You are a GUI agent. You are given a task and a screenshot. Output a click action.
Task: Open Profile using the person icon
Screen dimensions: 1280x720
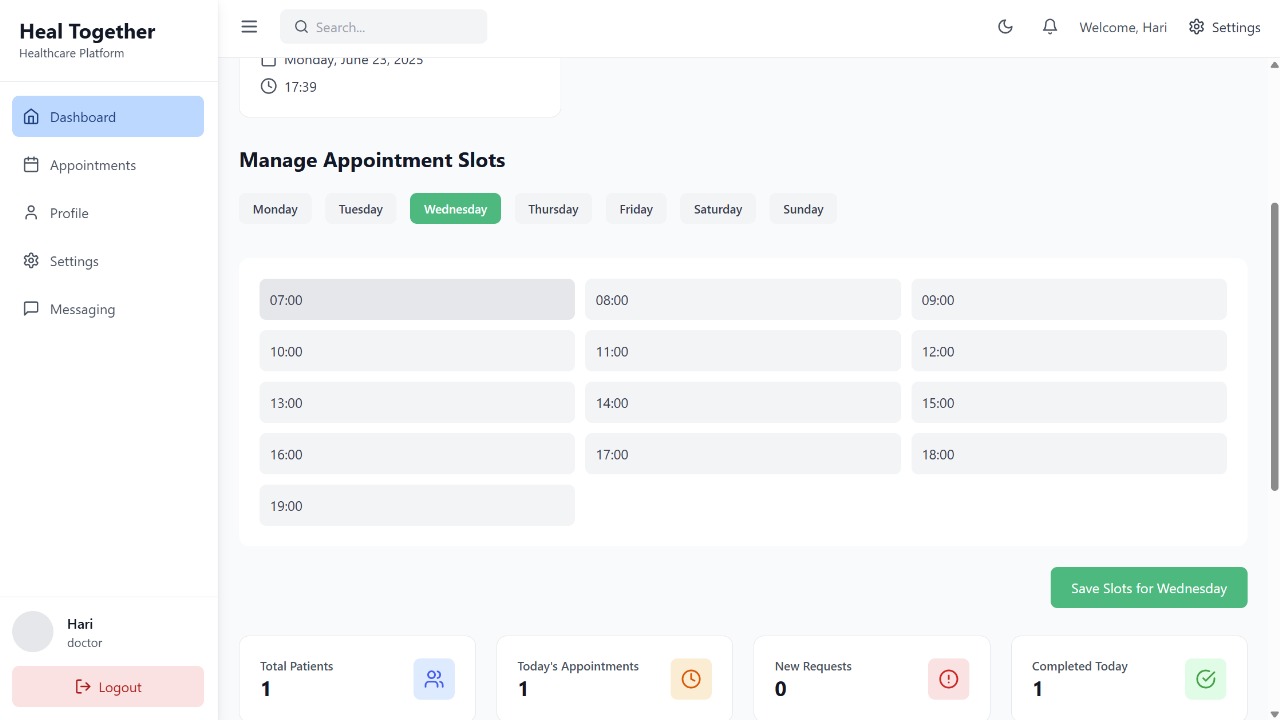point(31,213)
